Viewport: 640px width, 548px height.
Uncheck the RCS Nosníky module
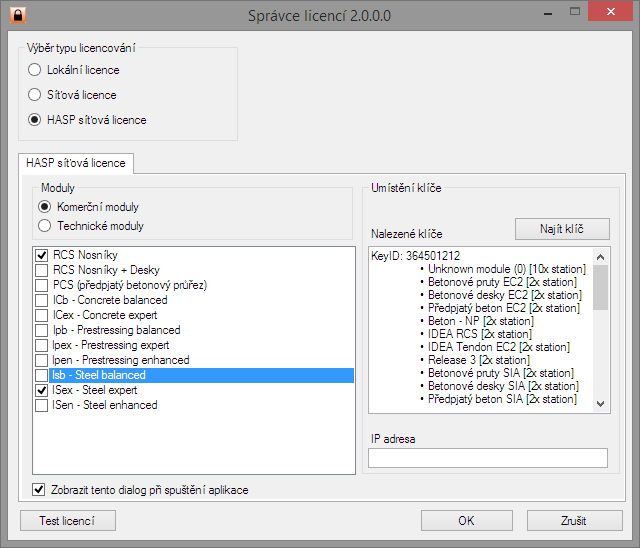point(41,255)
